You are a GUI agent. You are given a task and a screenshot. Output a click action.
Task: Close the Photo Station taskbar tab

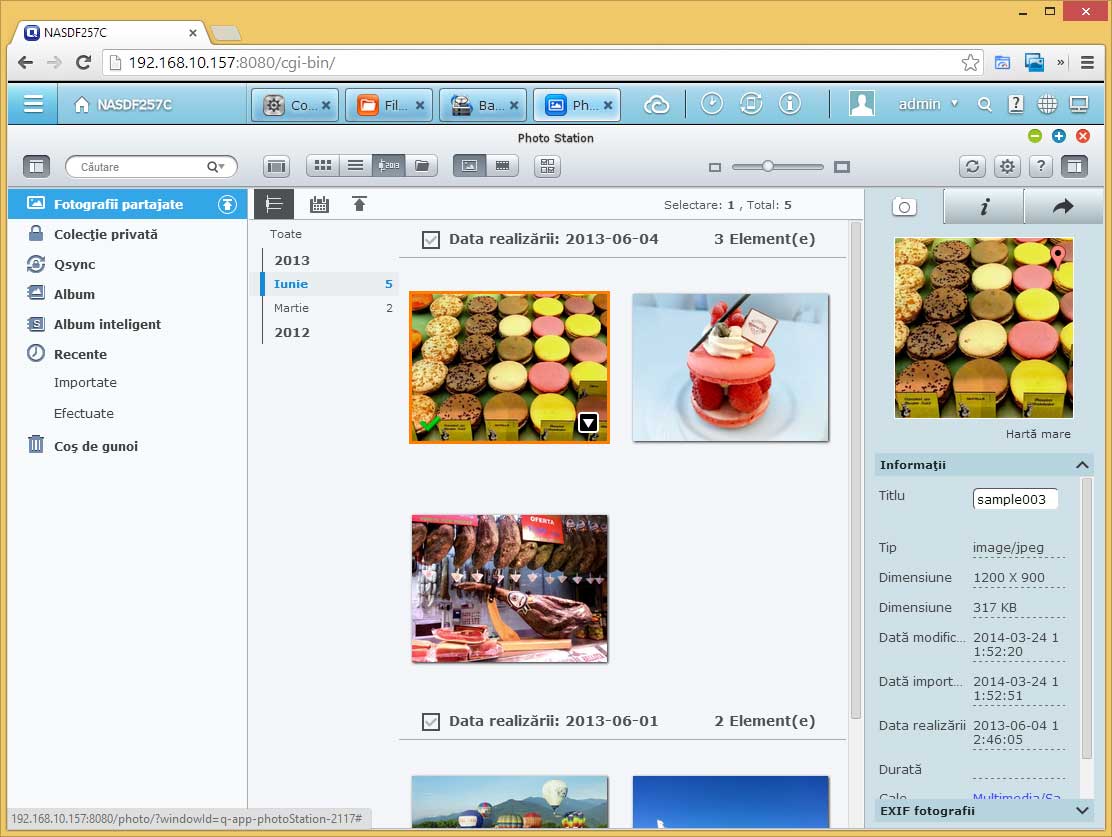click(608, 105)
